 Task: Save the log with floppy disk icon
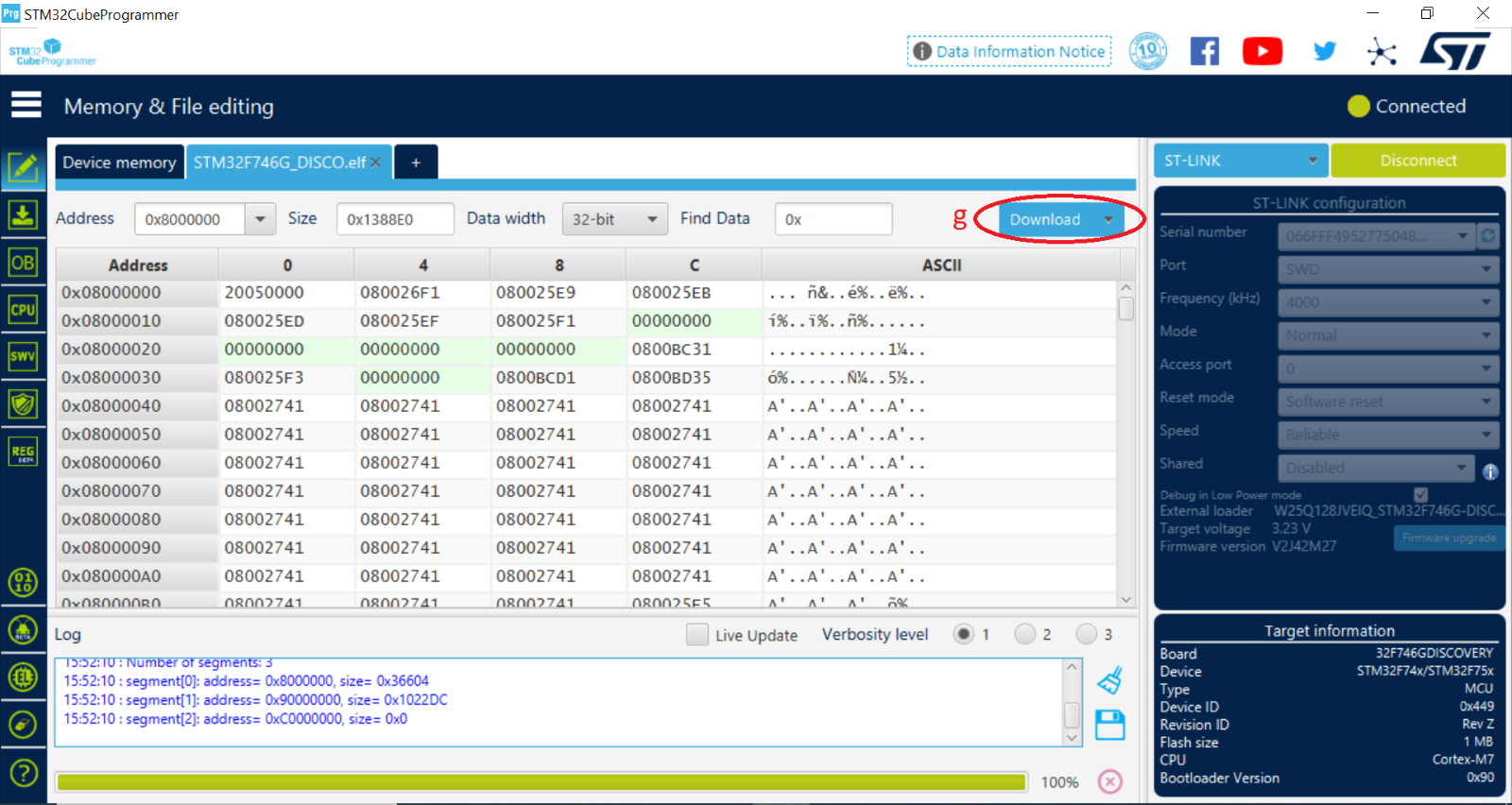coord(1110,725)
